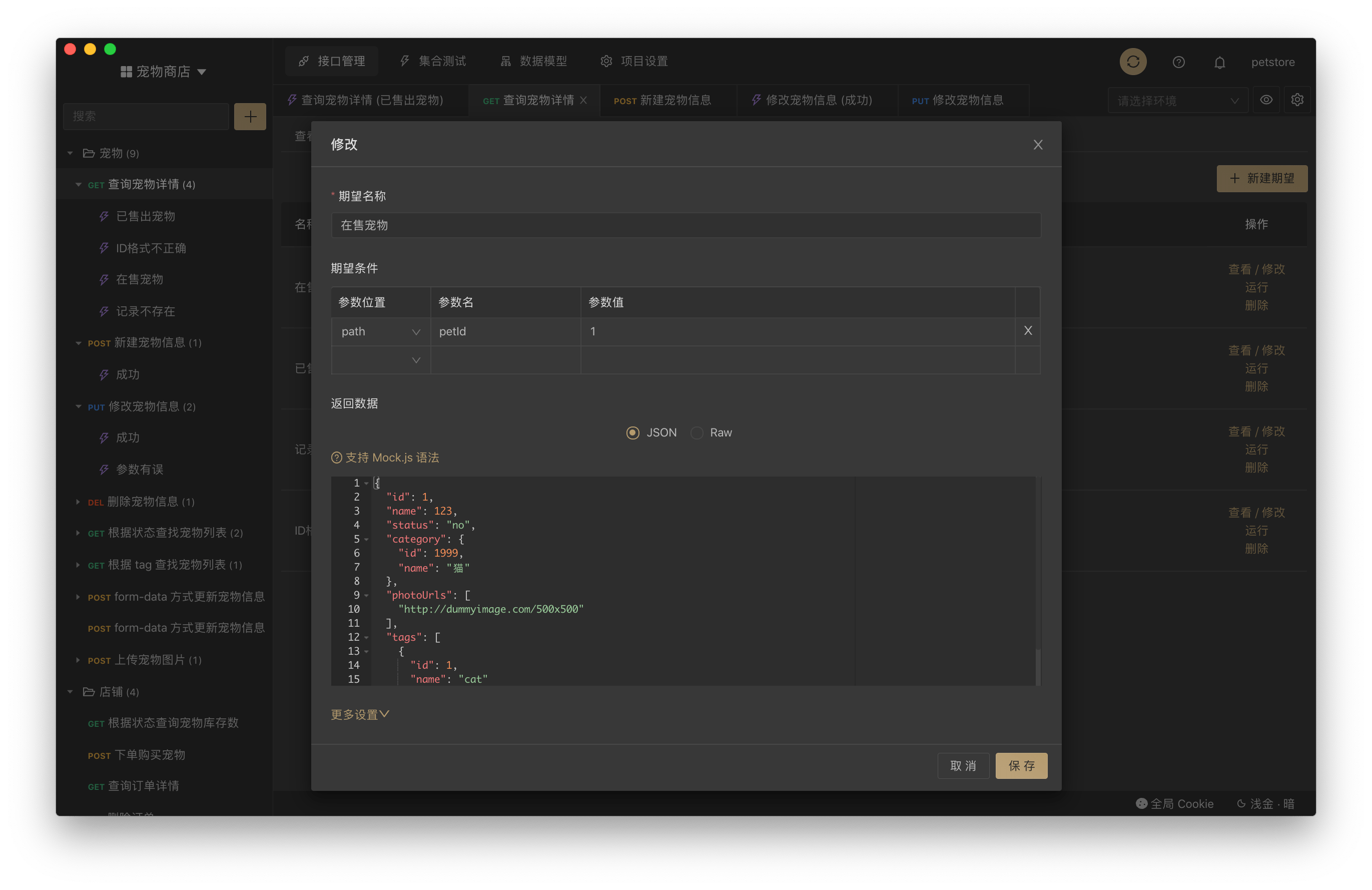The image size is (1372, 890).
Task: Open the path parameter location dropdown
Action: click(x=380, y=331)
